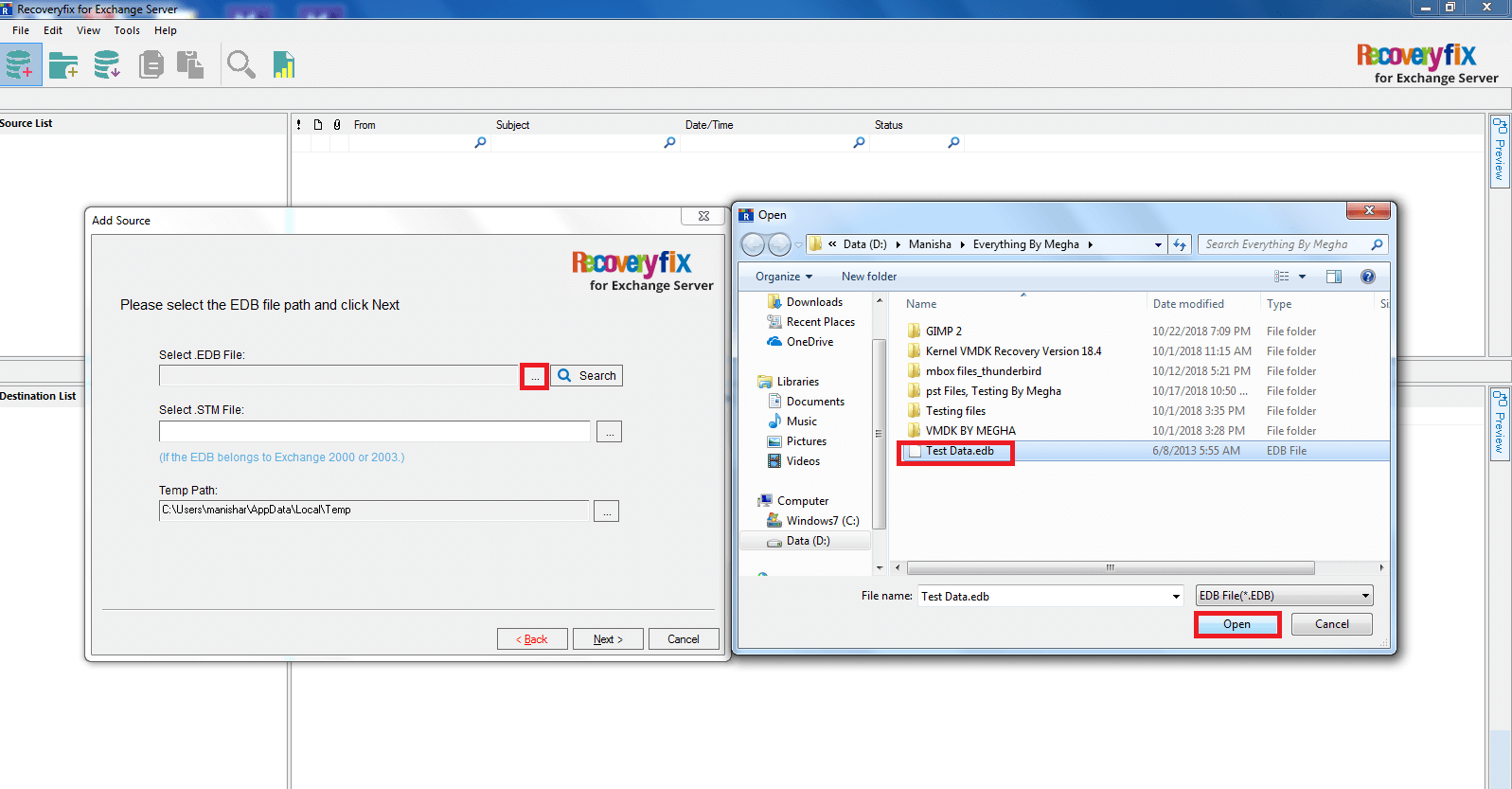
Task: Click the add destination folder toolbar icon
Action: (63, 65)
